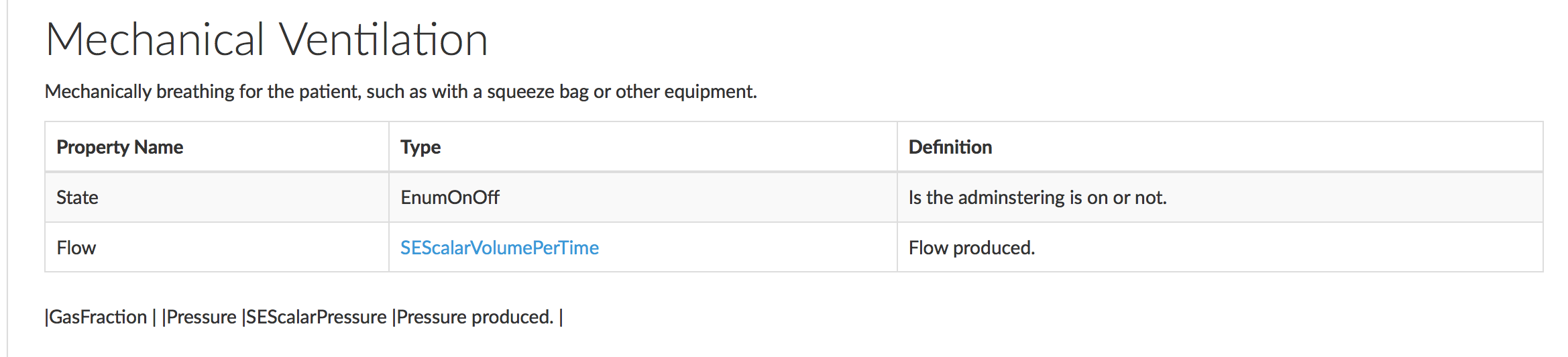The height and width of the screenshot is (357, 1568).
Task: Click the "squeeze bag" phrase in the description
Action: (538, 91)
